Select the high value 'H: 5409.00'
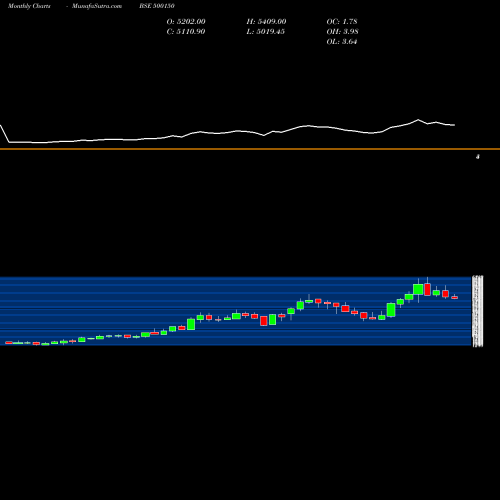 266,22
